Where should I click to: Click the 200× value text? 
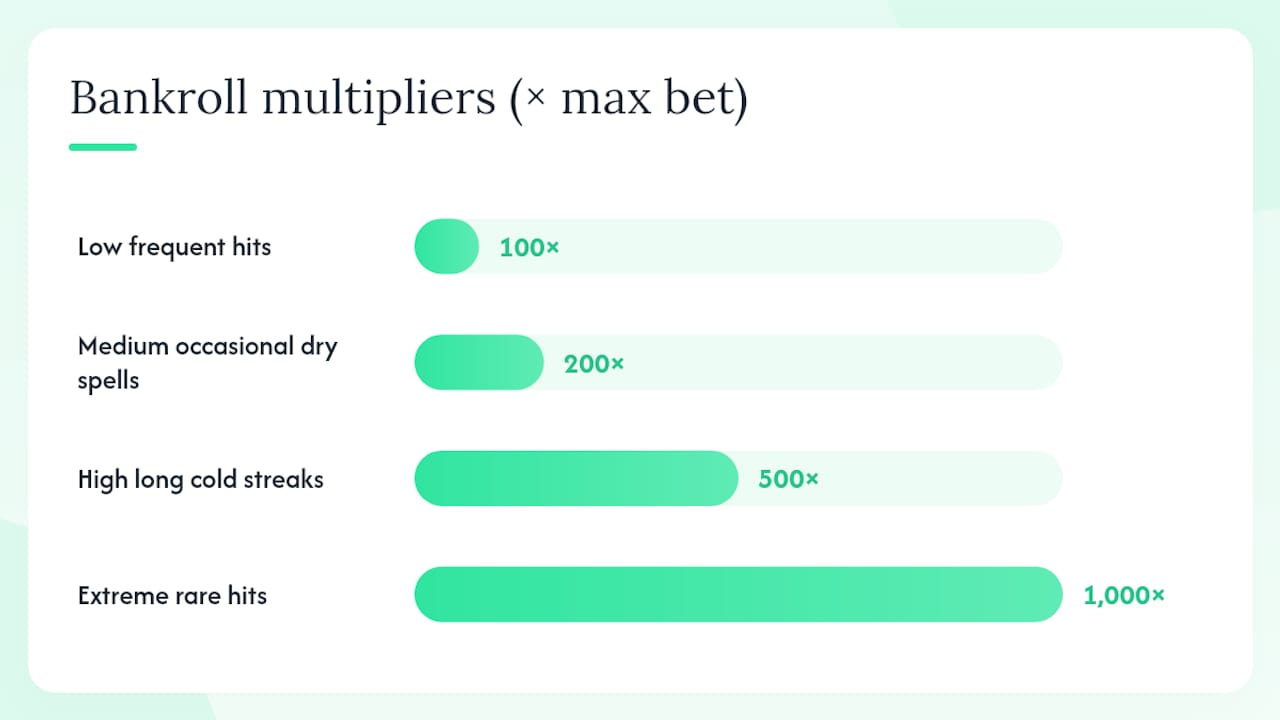[x=594, y=363]
